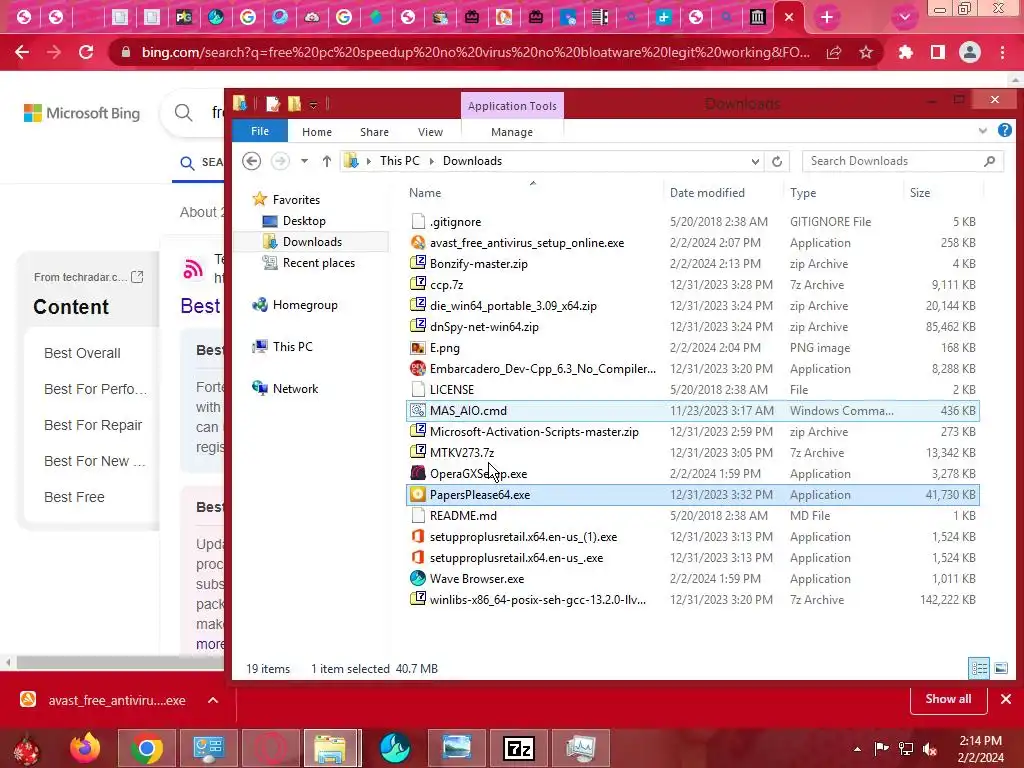Screen dimensions: 1024x768
Task: Select the README.md file name
Action: 463,515
